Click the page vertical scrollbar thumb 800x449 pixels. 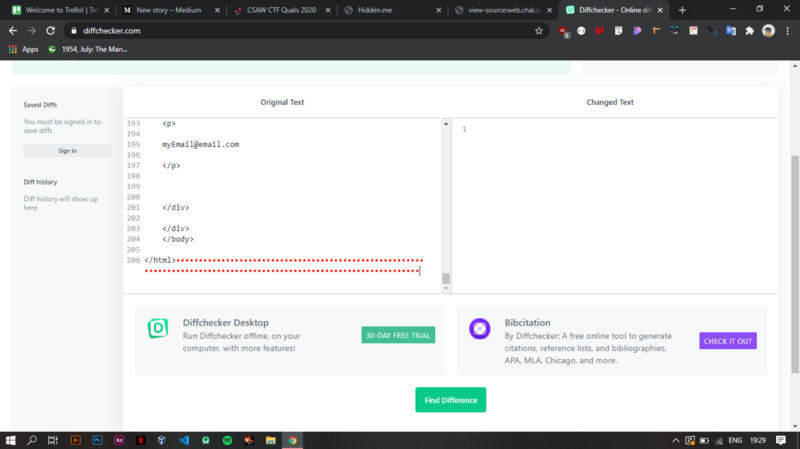795,264
